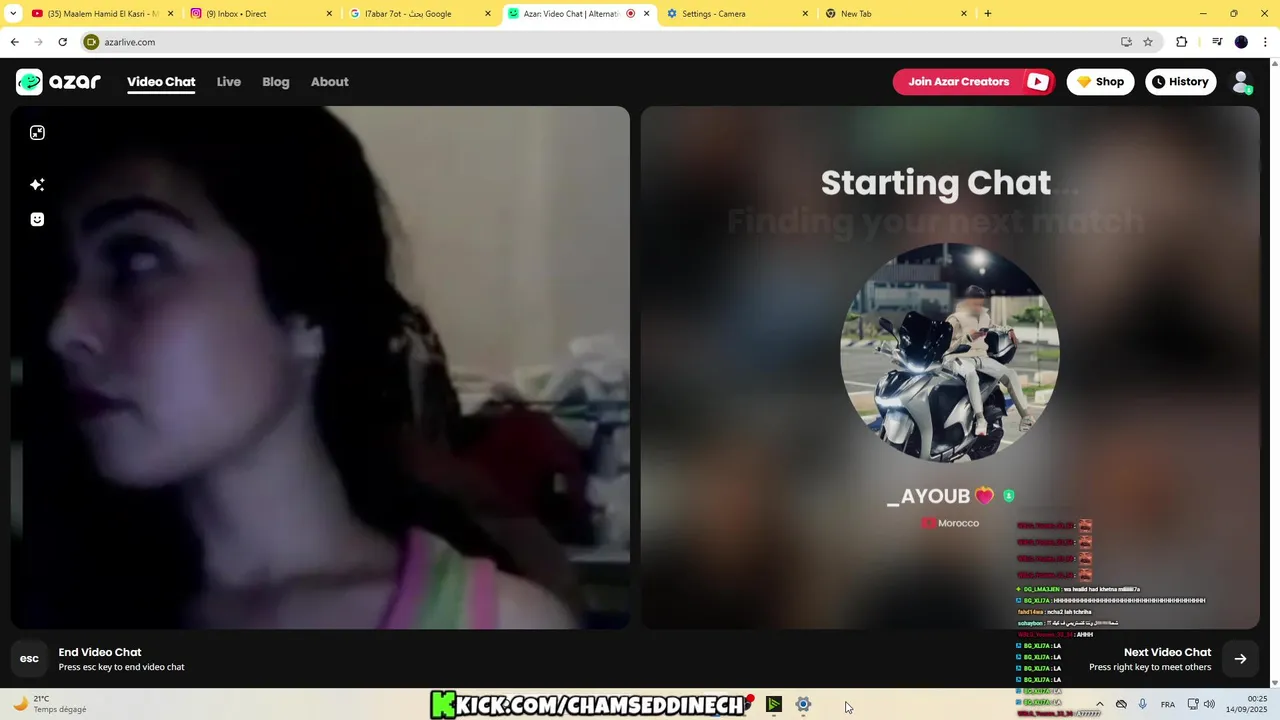Click the _AYOUB username
The width and height of the screenshot is (1280, 720).
coord(928,496)
